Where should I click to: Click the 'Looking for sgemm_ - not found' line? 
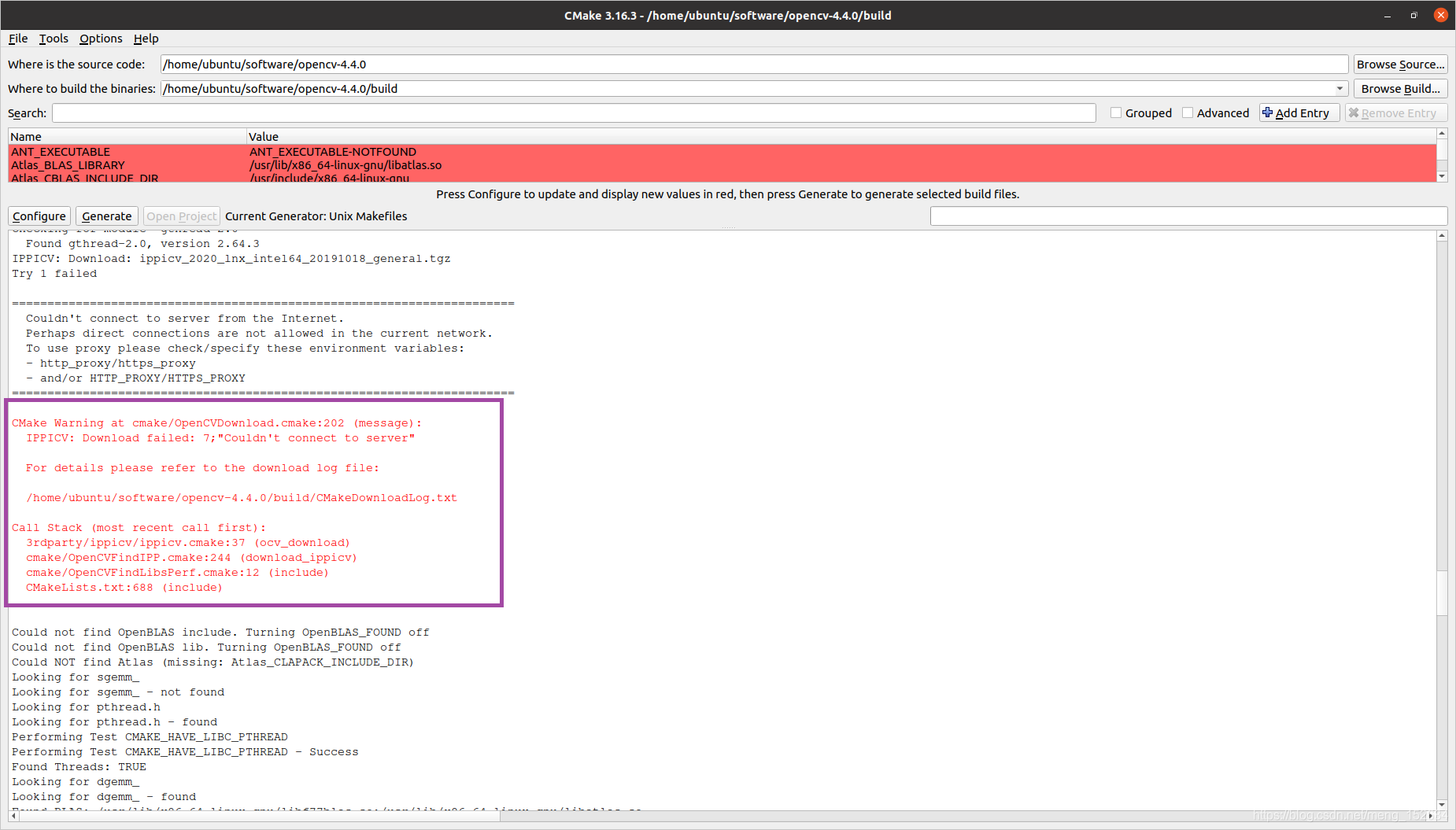pyautogui.click(x=118, y=692)
